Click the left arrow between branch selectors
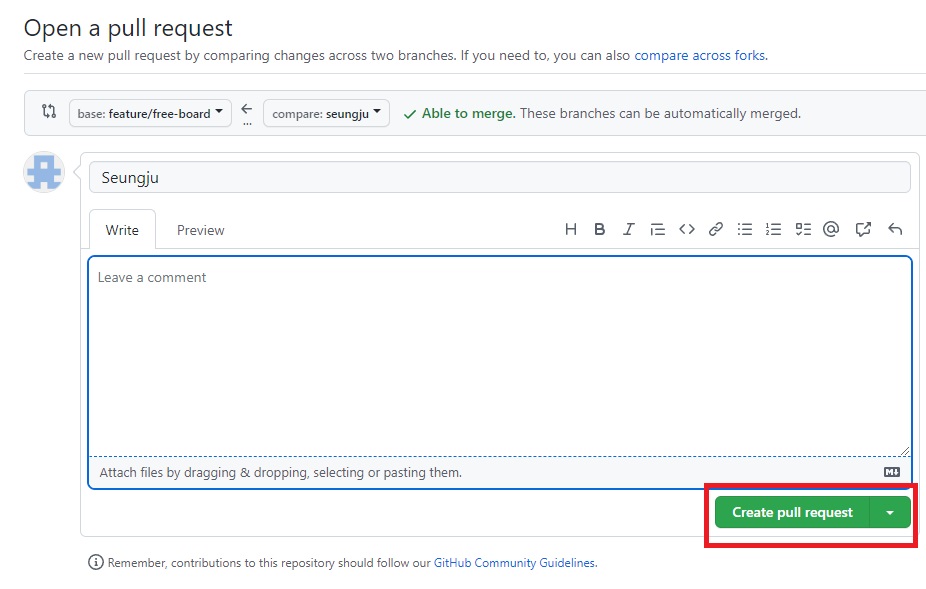Screen dimensions: 926x589 tap(247, 109)
